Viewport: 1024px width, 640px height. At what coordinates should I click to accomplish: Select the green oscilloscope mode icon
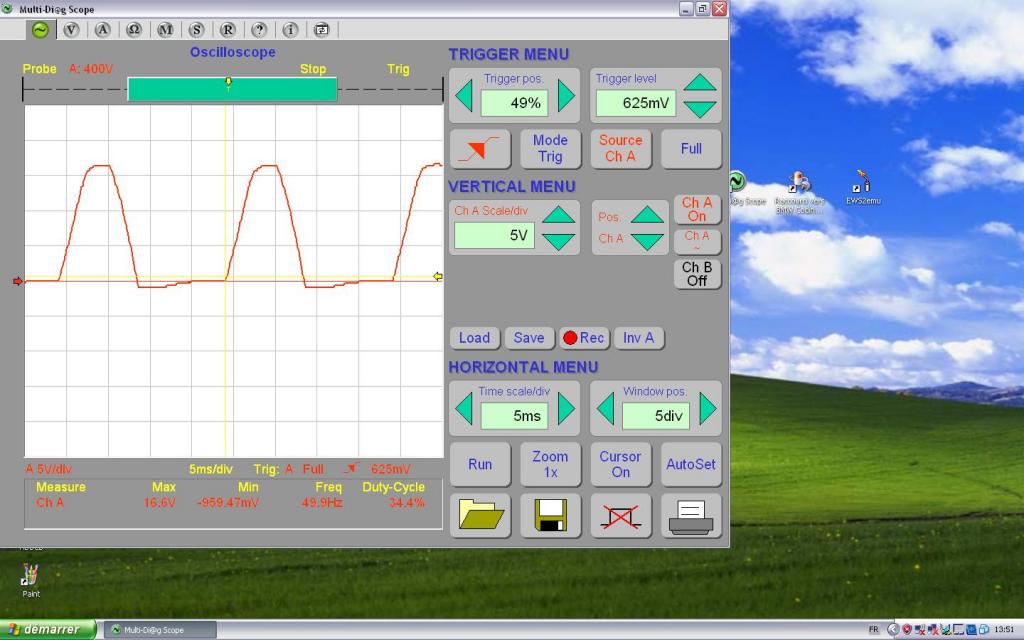point(40,29)
